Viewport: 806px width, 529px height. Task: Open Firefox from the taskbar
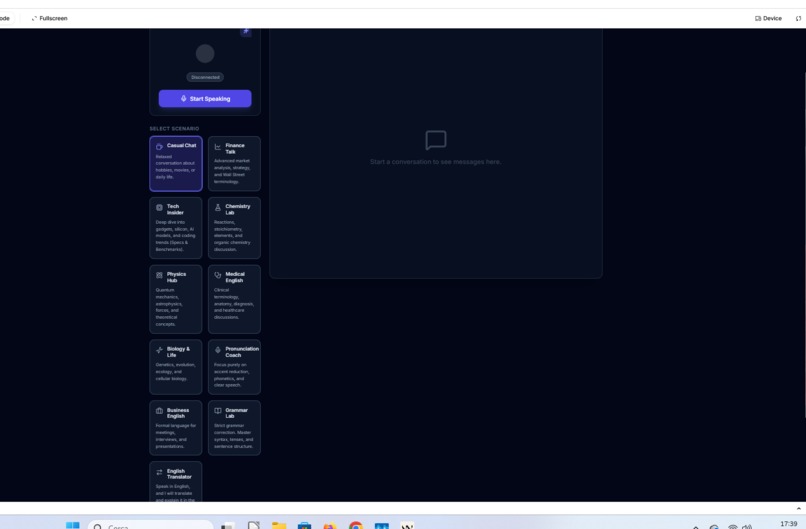coord(330,526)
